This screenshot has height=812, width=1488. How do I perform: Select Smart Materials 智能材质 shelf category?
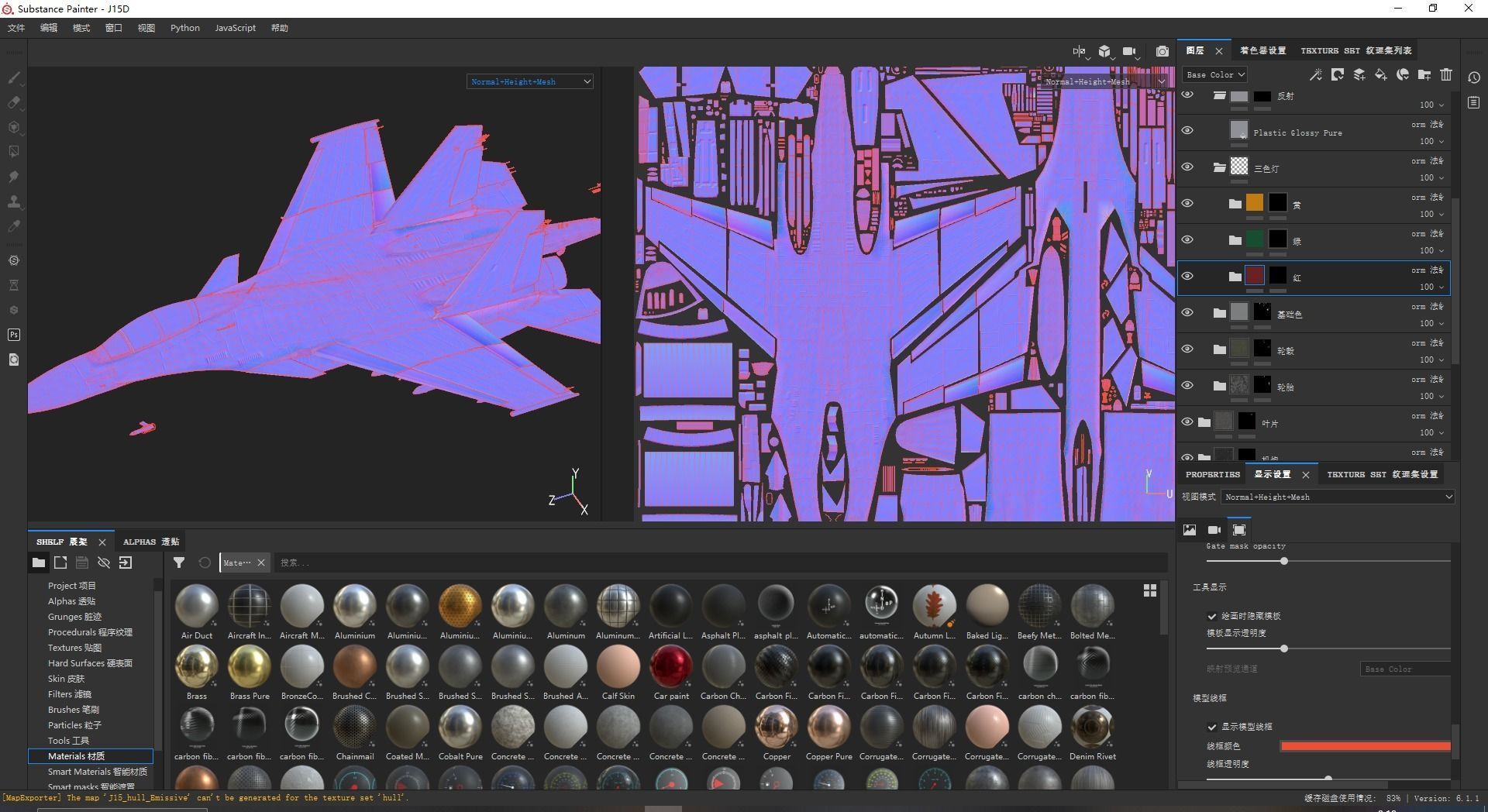click(x=98, y=772)
